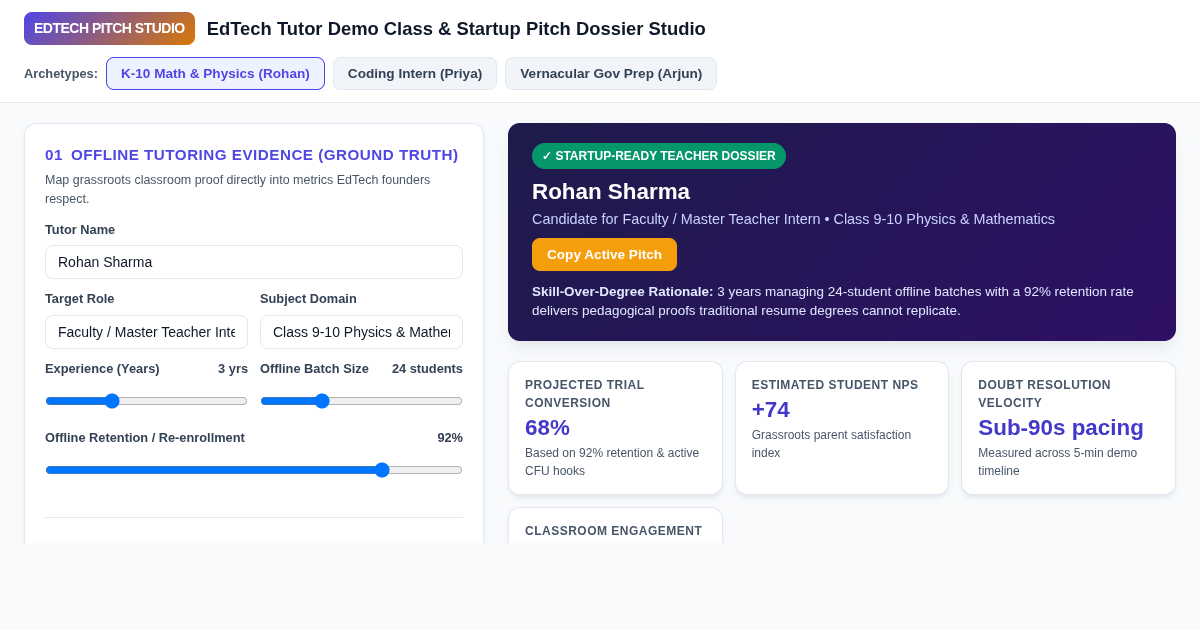Open the Projected Trial Conversion card

click(x=615, y=428)
